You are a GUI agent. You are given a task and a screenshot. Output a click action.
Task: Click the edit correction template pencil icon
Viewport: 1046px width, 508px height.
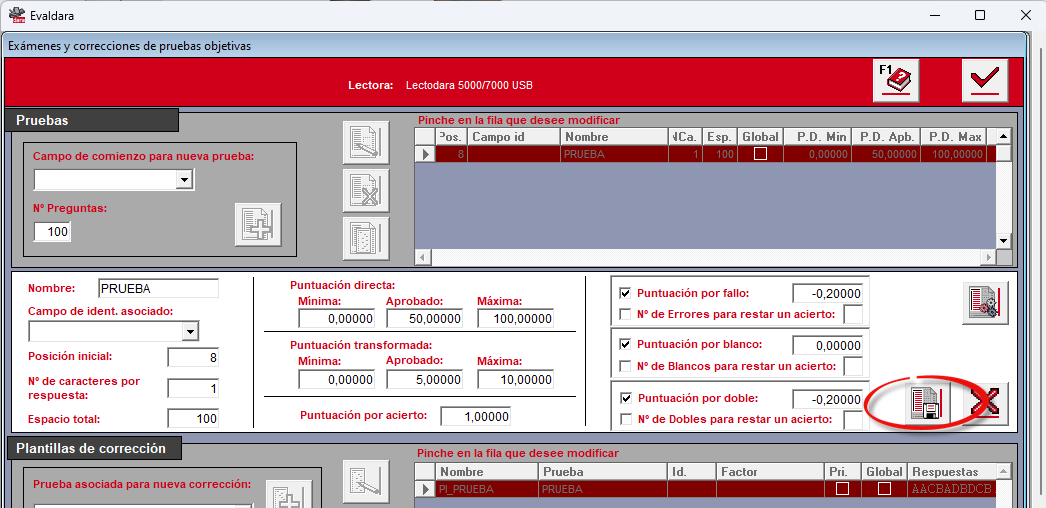[366, 481]
